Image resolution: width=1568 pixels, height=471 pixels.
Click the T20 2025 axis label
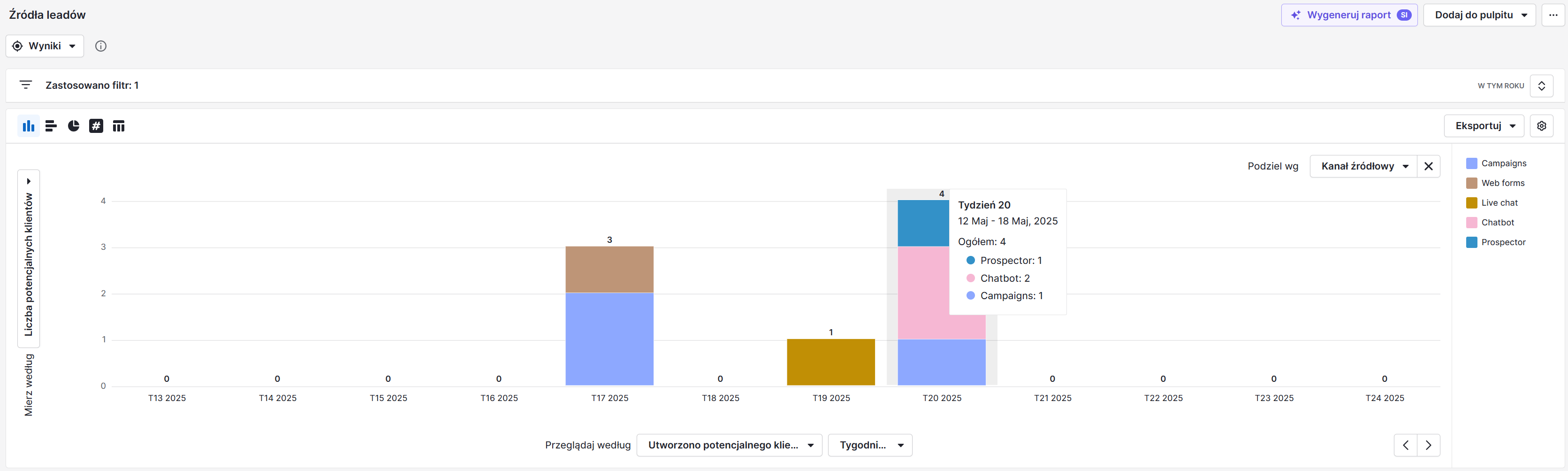[942, 399]
